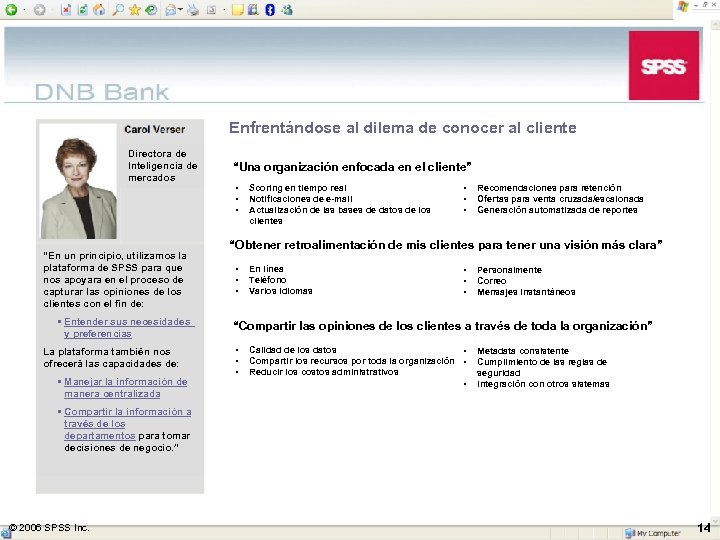The height and width of the screenshot is (540, 720).
Task: Click the Print icon
Action: tap(194, 10)
